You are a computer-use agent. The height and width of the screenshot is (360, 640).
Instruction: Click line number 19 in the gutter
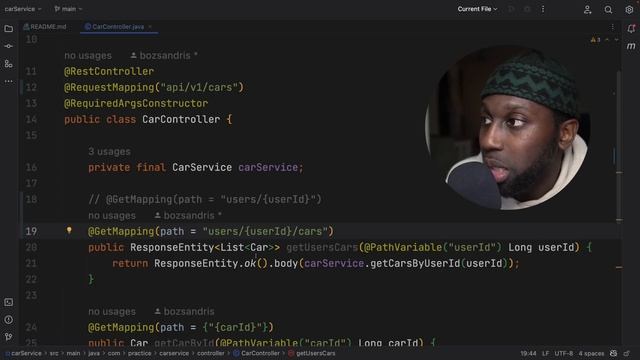(x=31, y=231)
